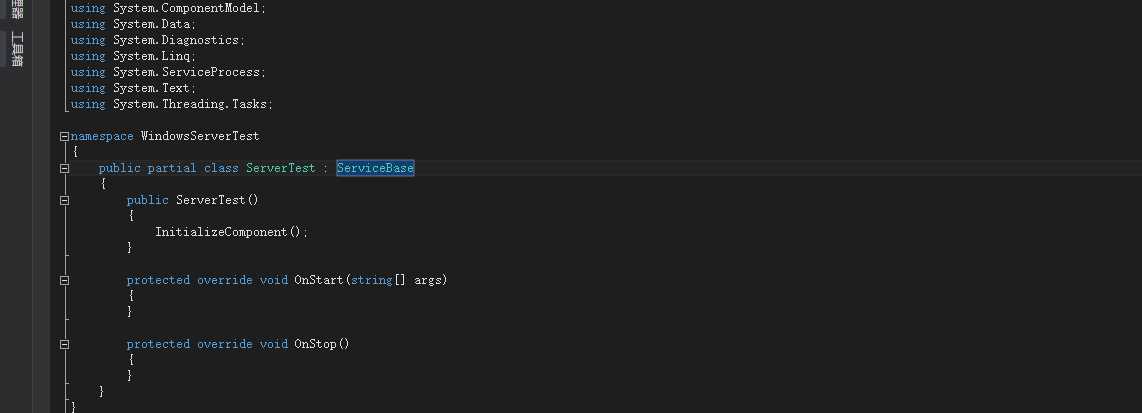This screenshot has height=413, width=1142.
Task: Collapse the ServerTest() constructor region
Action: pyautogui.click(x=64, y=200)
